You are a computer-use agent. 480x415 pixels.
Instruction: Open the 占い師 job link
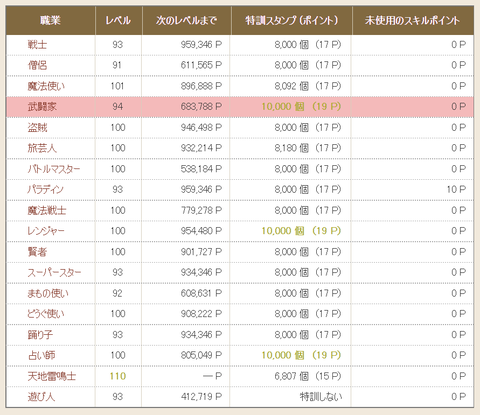42,355
